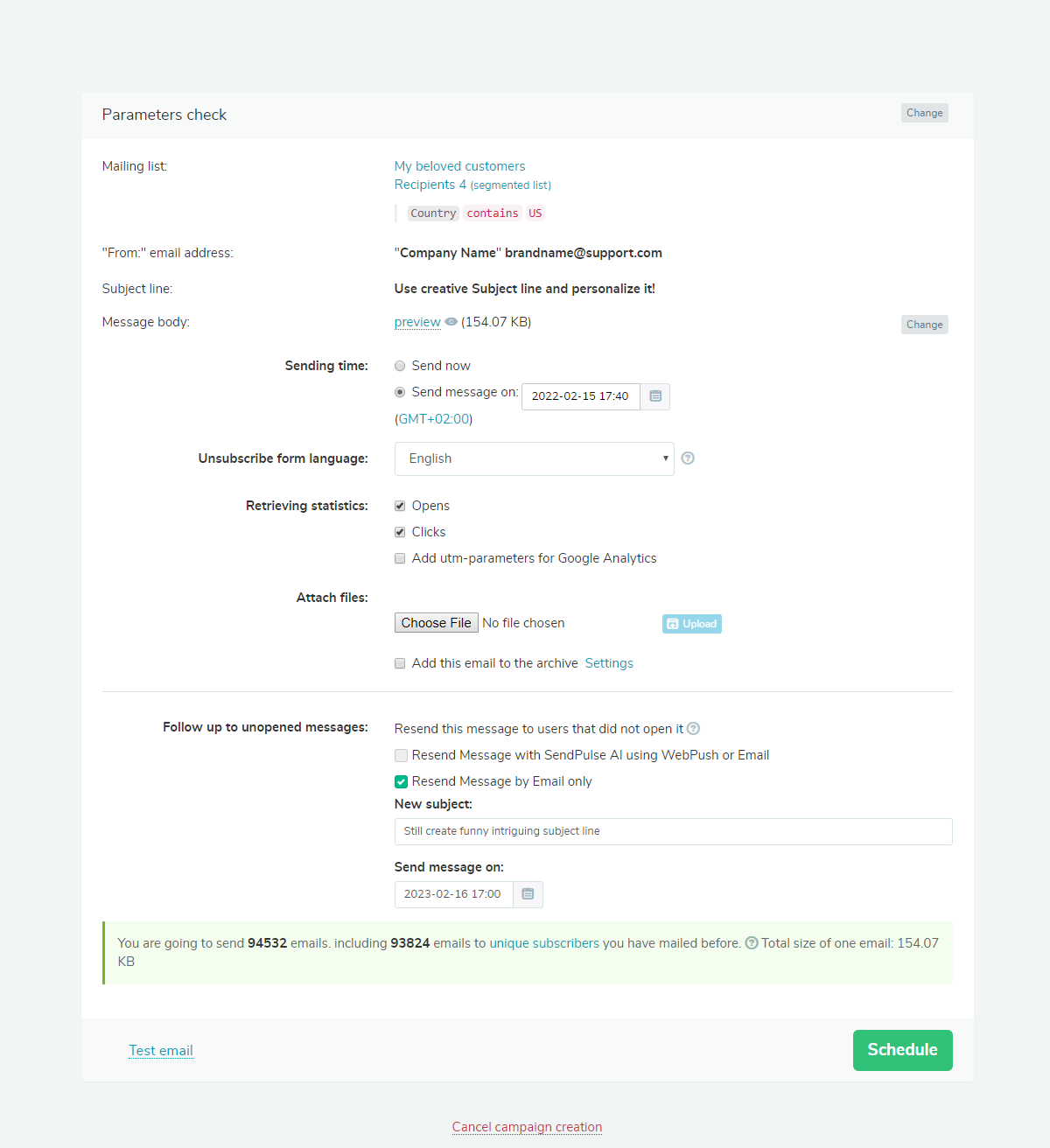Click the eye icon beside preview
Image resolution: width=1050 pixels, height=1148 pixels.
451,322
